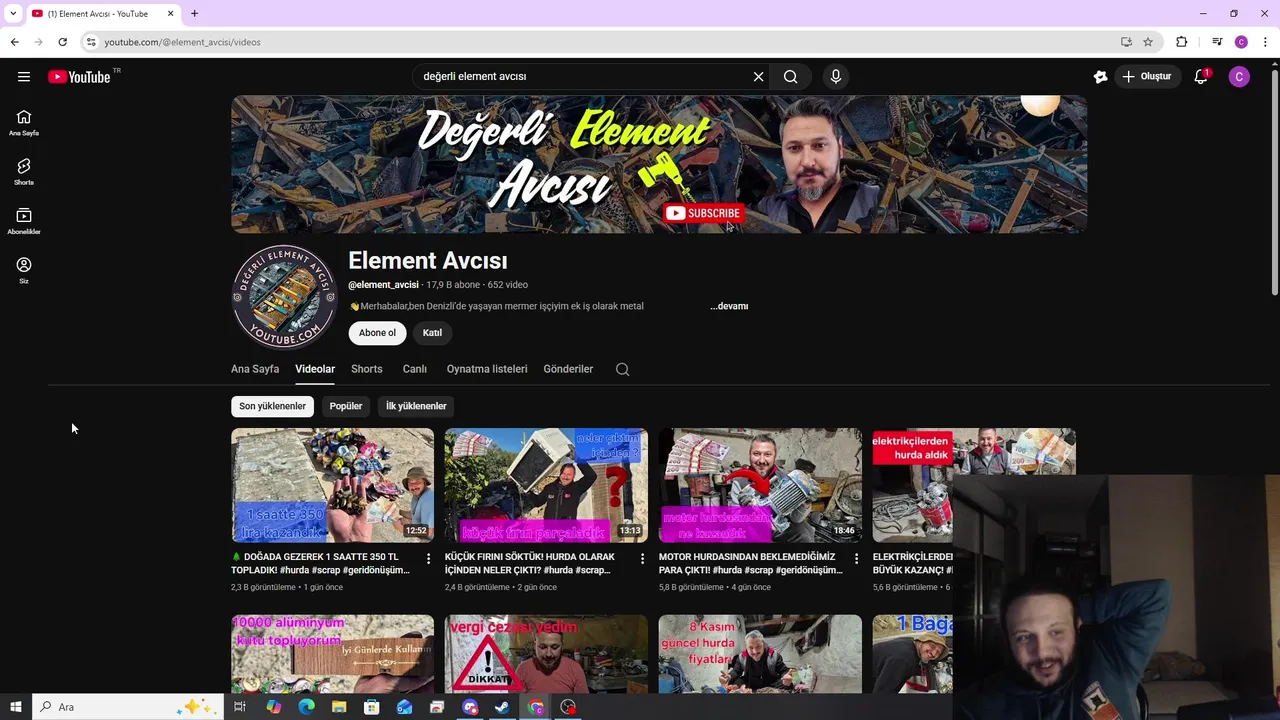Close the Element Avcısı browser tab
Image resolution: width=1280 pixels, height=720 pixels.
click(170, 13)
